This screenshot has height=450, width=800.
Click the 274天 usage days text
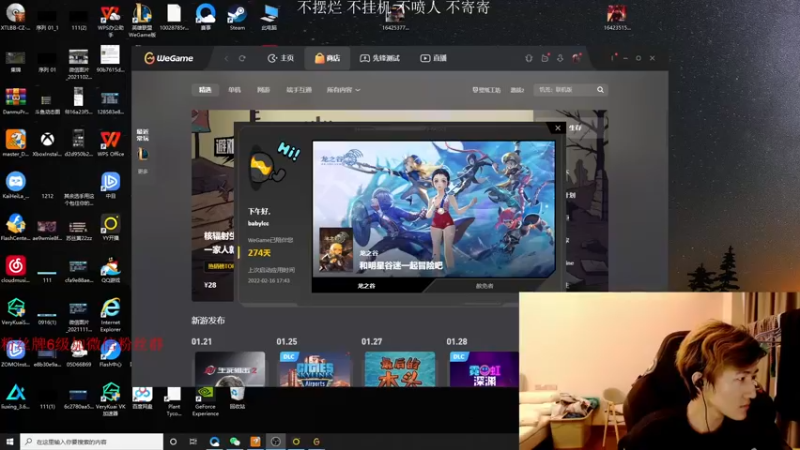pyautogui.click(x=259, y=253)
